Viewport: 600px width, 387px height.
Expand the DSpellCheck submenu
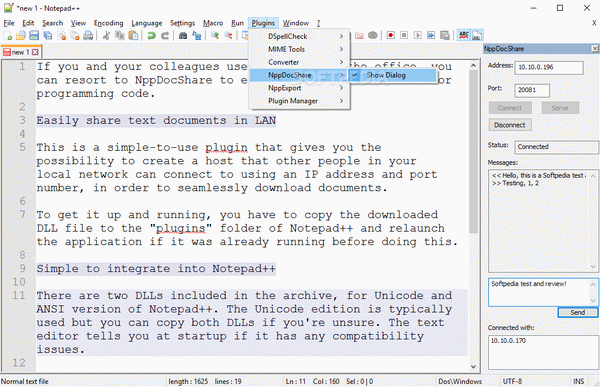tap(299, 36)
